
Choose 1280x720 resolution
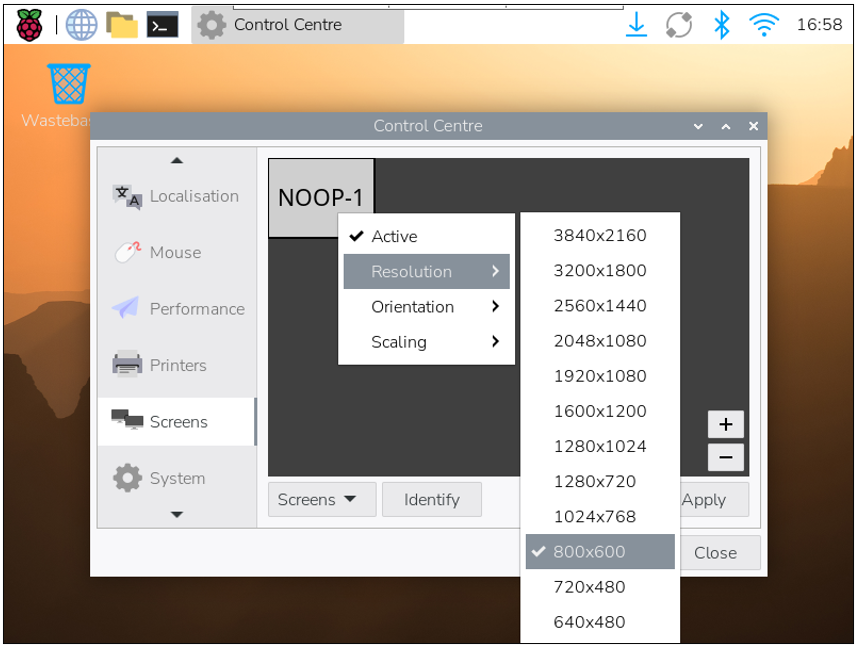pyautogui.click(x=600, y=482)
